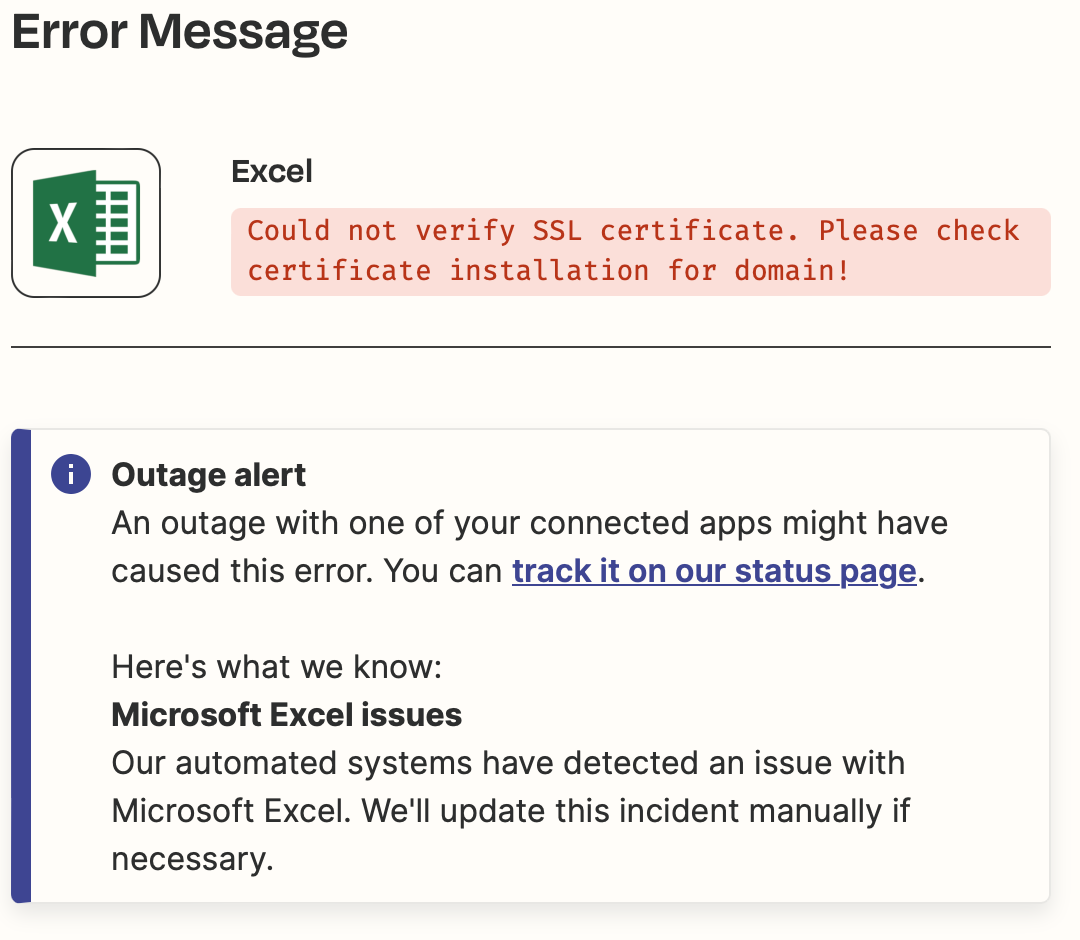Open the track it on our status page link

pos(714,572)
